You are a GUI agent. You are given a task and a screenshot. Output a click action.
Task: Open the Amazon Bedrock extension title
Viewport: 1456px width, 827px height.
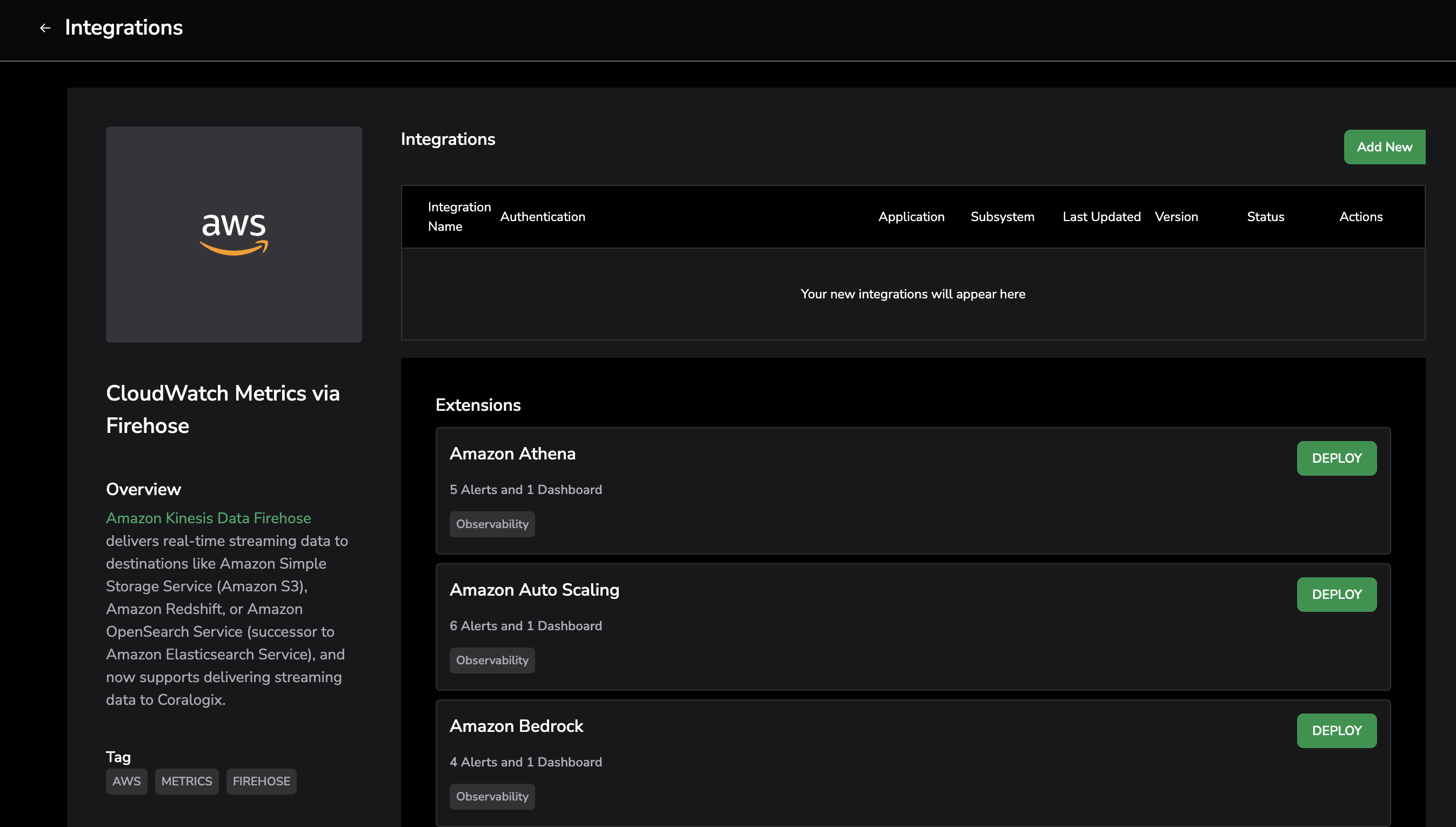[516, 726]
